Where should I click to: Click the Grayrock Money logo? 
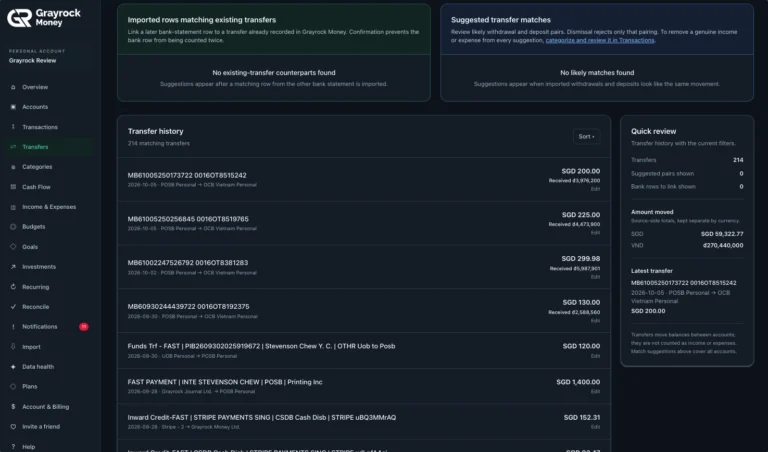click(44, 18)
